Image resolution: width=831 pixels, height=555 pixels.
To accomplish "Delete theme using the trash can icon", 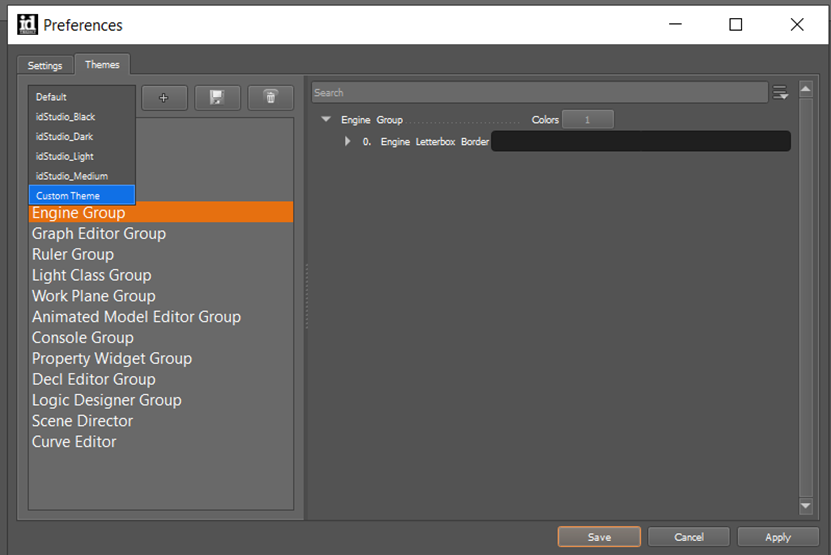I will (x=270, y=98).
